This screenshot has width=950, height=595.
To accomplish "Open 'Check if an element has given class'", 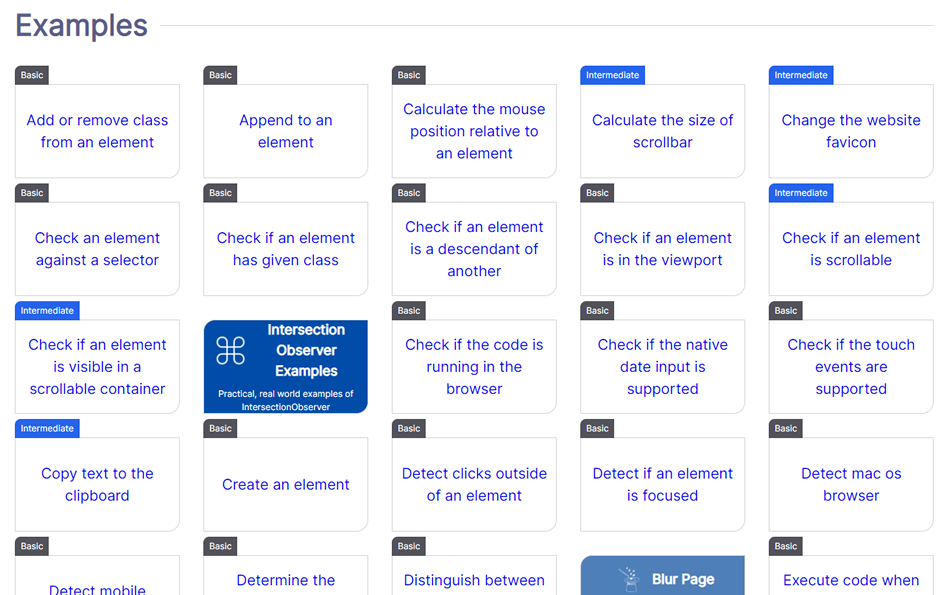I will pyautogui.click(x=285, y=249).
